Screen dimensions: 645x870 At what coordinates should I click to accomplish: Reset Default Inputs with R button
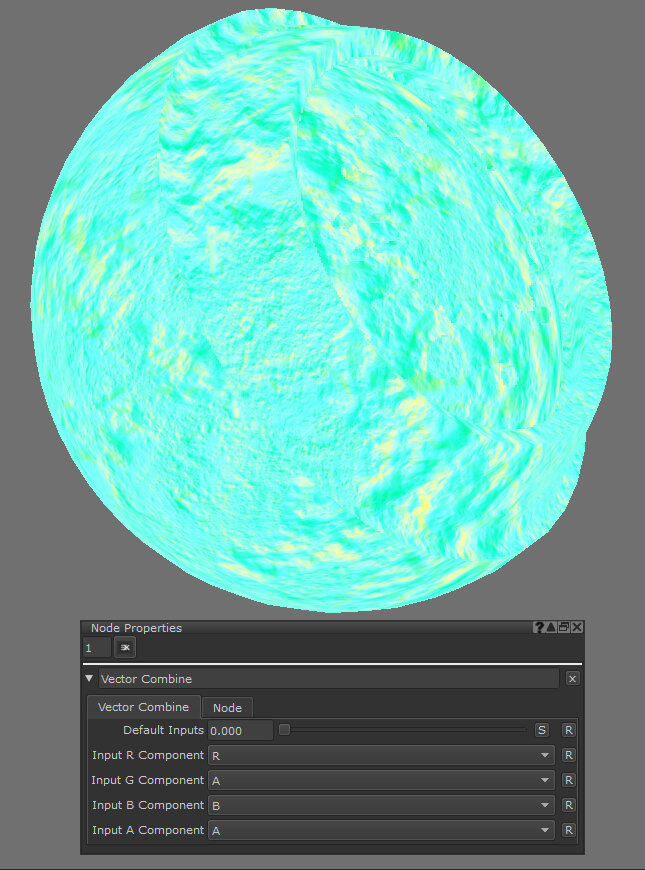568,730
